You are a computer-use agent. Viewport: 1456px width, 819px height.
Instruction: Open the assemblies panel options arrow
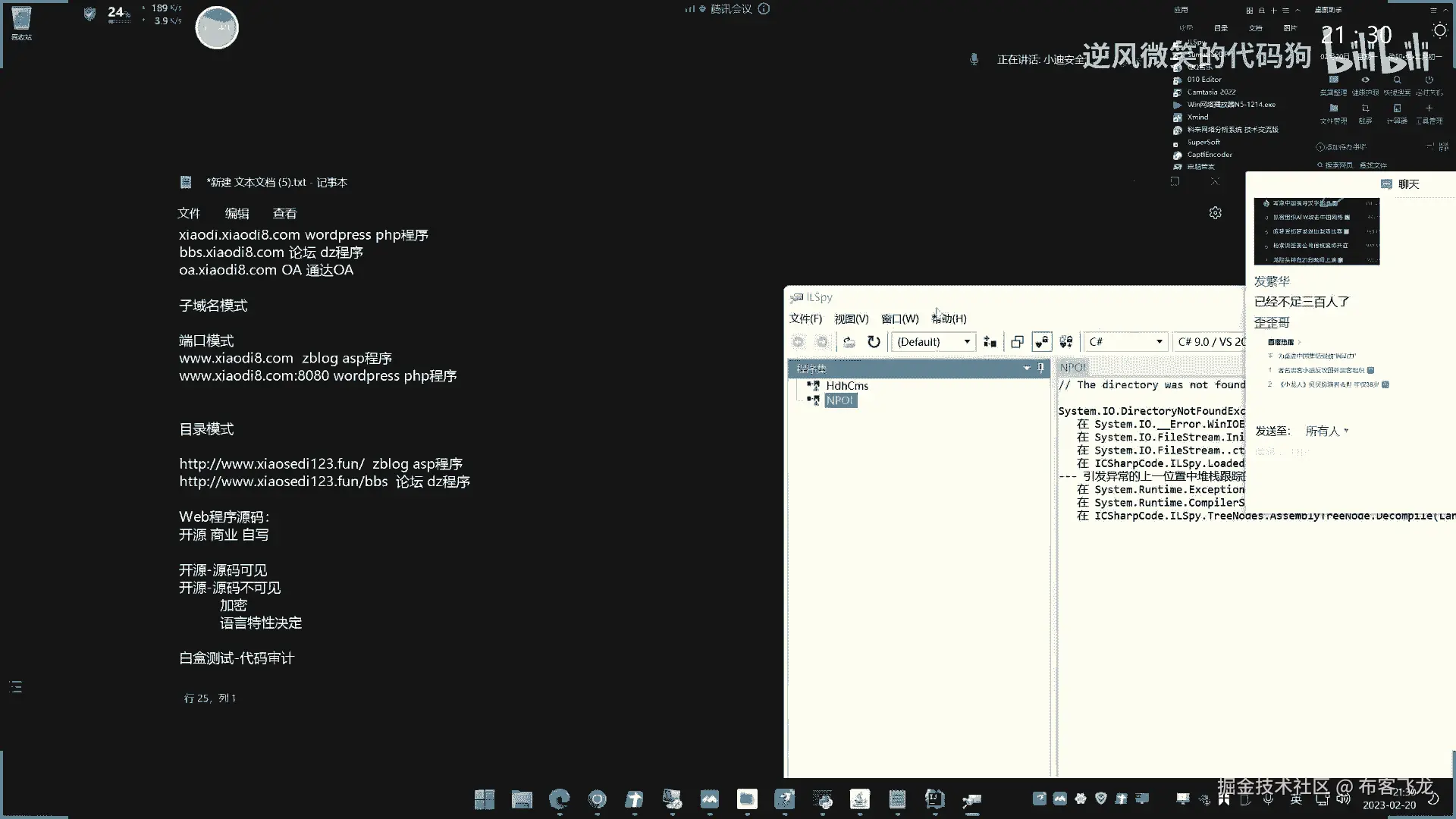(x=1027, y=368)
